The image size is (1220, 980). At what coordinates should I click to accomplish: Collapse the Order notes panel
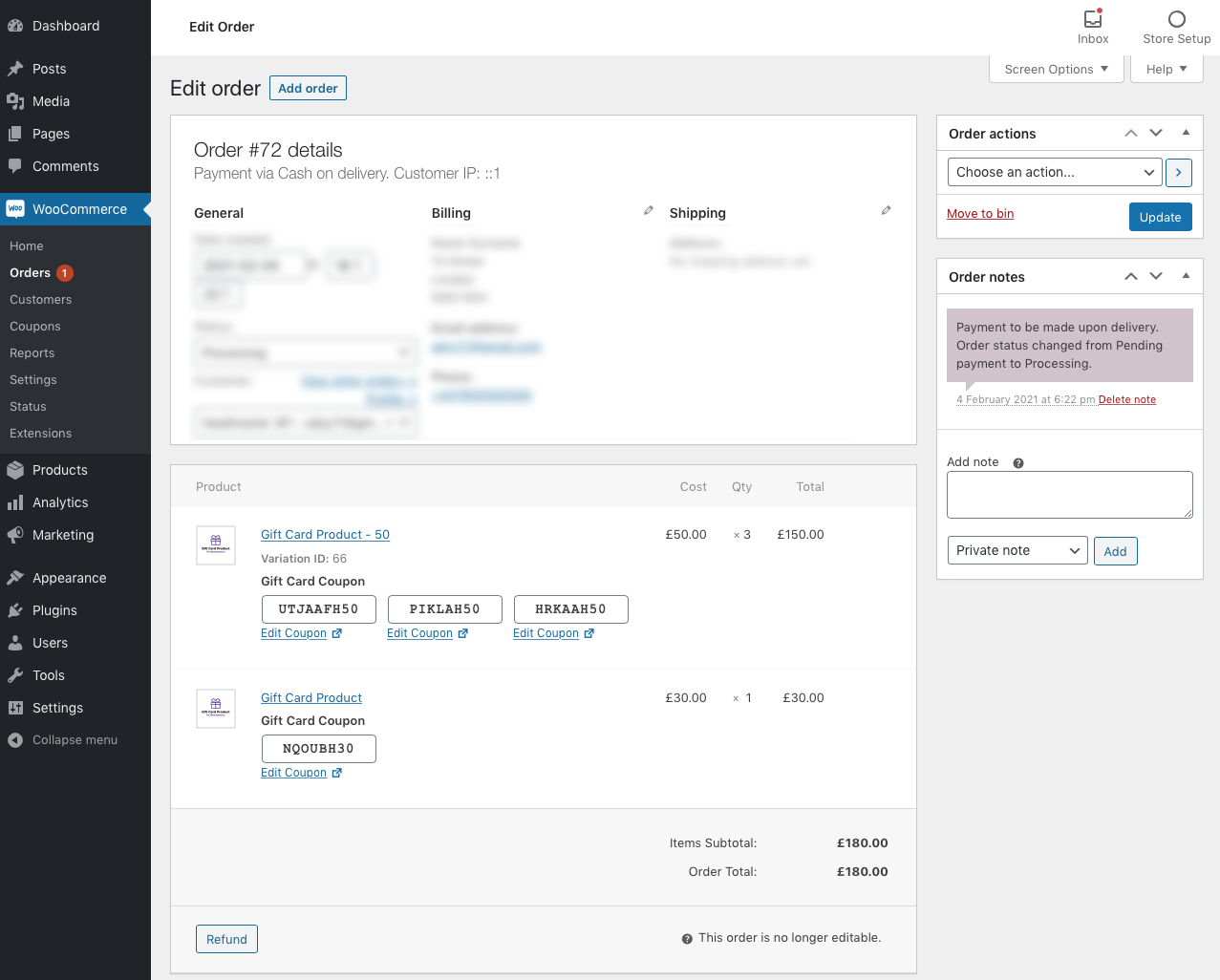(x=1186, y=276)
